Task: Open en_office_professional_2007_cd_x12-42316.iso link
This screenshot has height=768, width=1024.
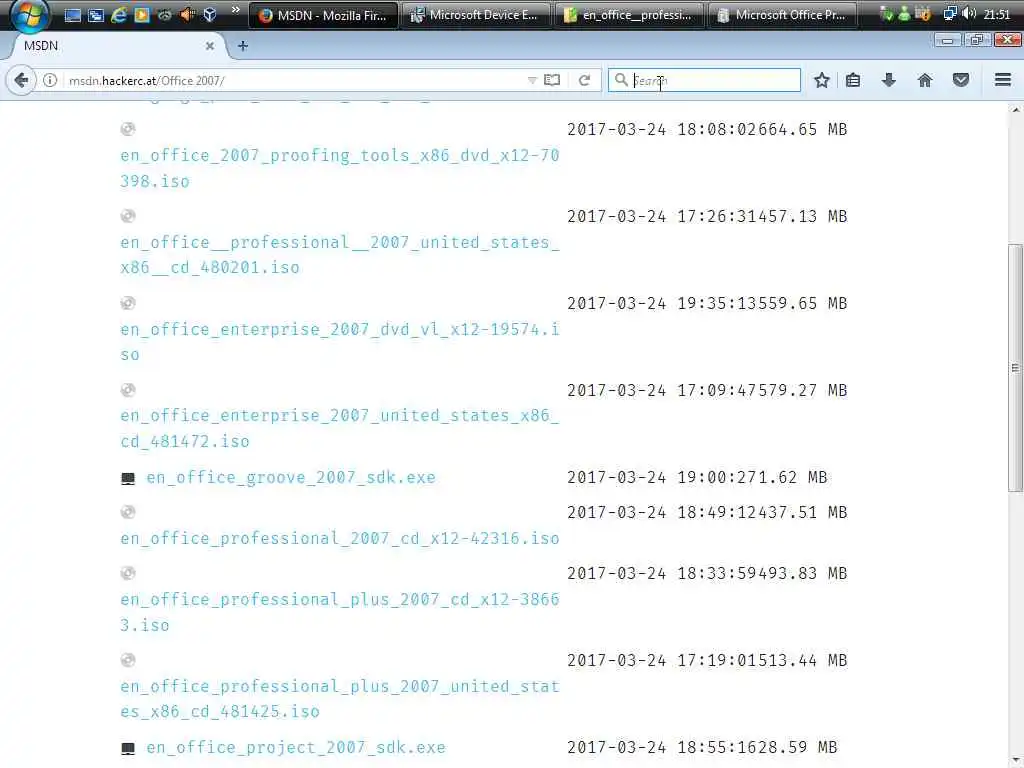Action: (340, 539)
